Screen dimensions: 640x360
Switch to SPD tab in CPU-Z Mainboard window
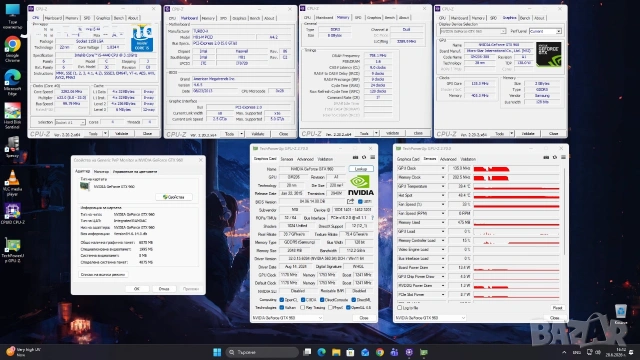pos(223,18)
